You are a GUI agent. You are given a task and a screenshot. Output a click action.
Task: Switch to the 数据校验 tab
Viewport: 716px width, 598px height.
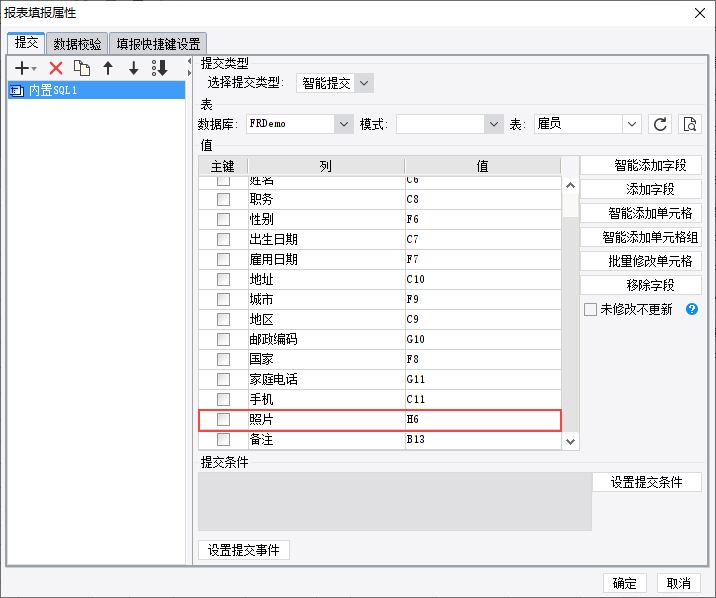coord(77,44)
